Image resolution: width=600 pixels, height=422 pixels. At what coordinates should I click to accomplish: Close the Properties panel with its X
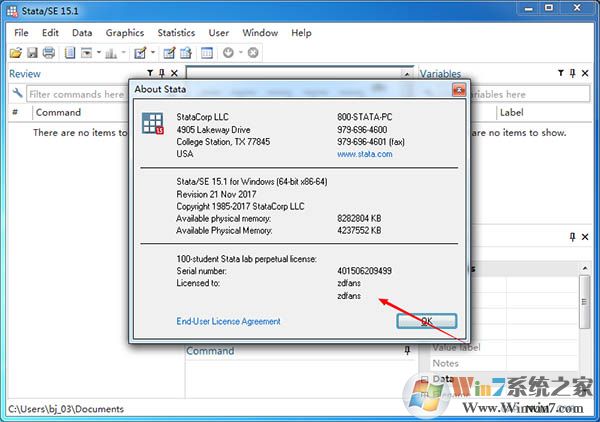tap(585, 237)
